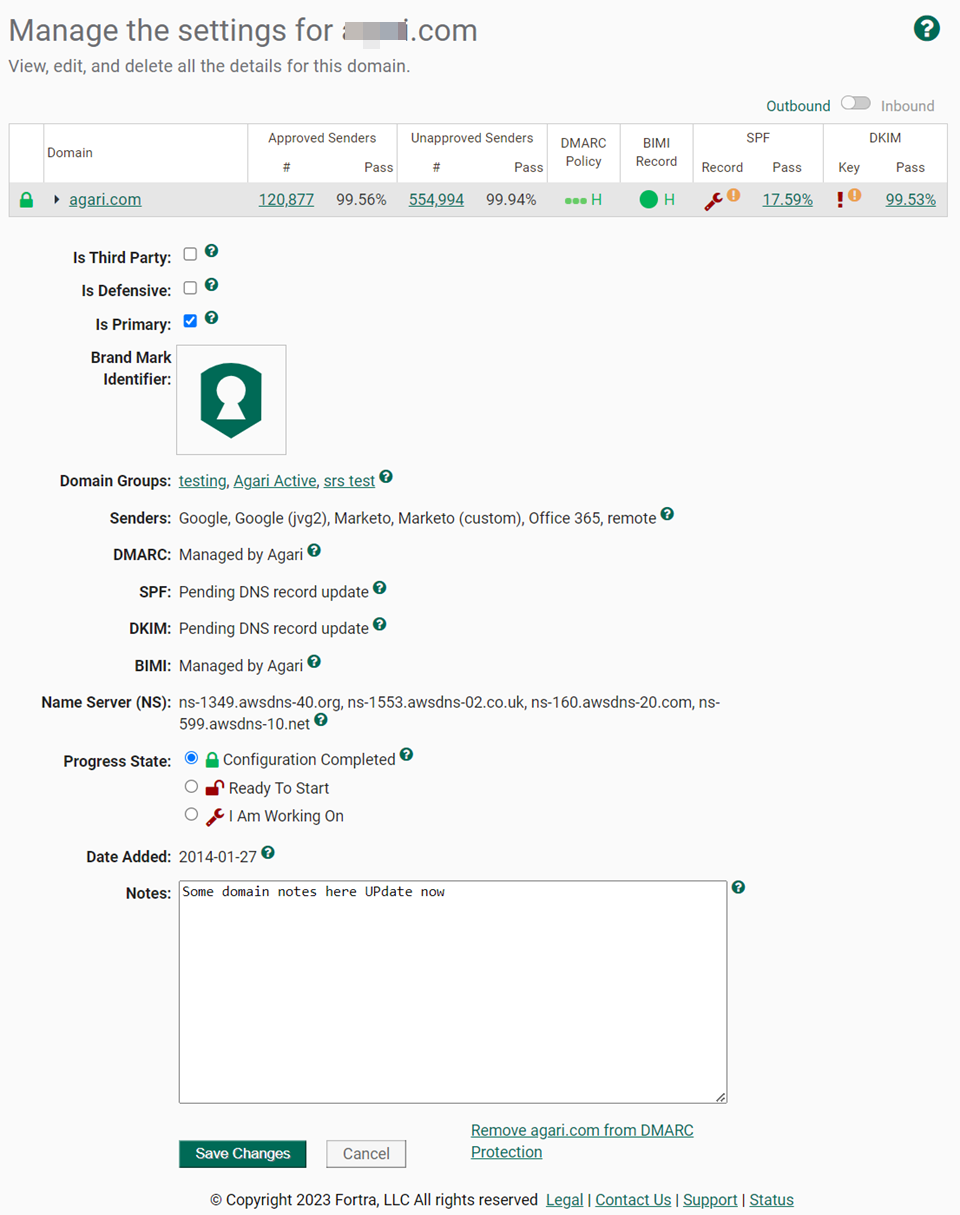Viewport: 960px width, 1215px height.
Task: Click the red DKIM key exclamation icon
Action: (x=840, y=200)
